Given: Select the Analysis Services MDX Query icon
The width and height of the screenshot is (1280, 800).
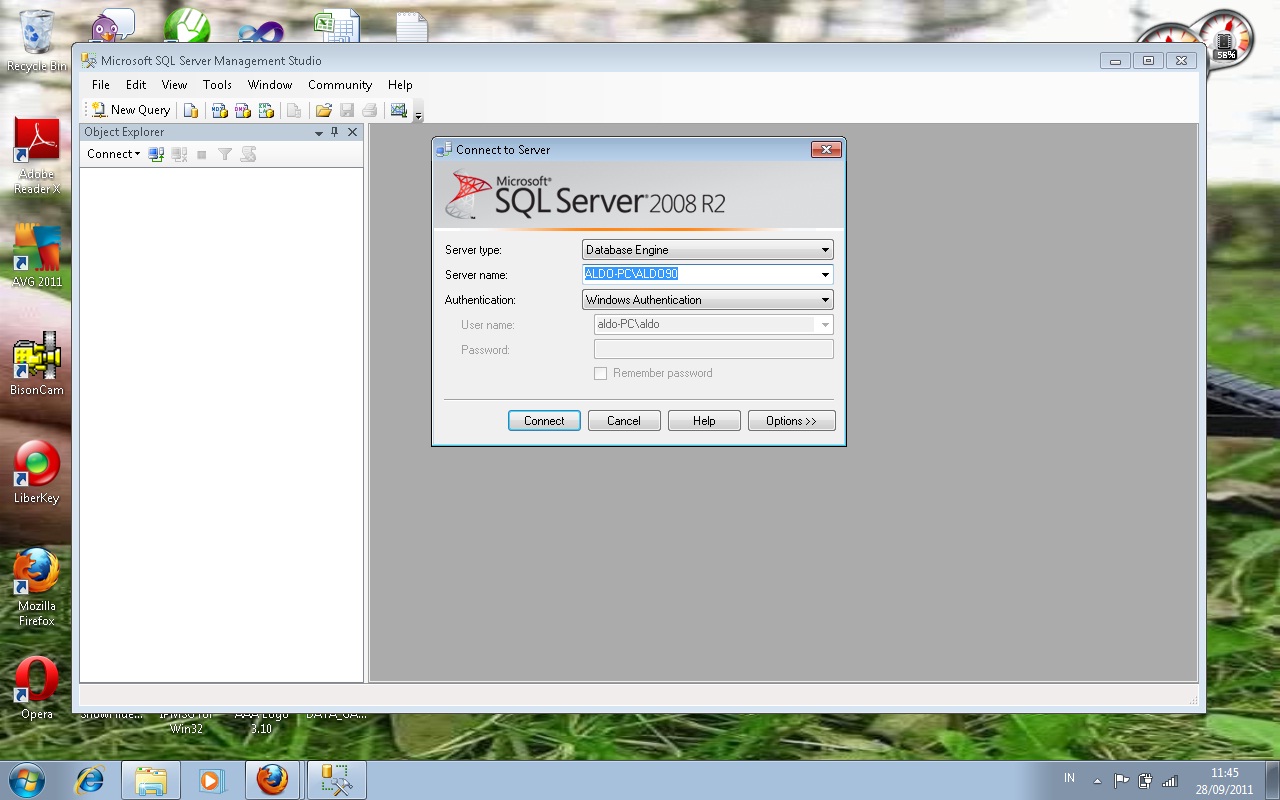Looking at the screenshot, I should tap(219, 110).
